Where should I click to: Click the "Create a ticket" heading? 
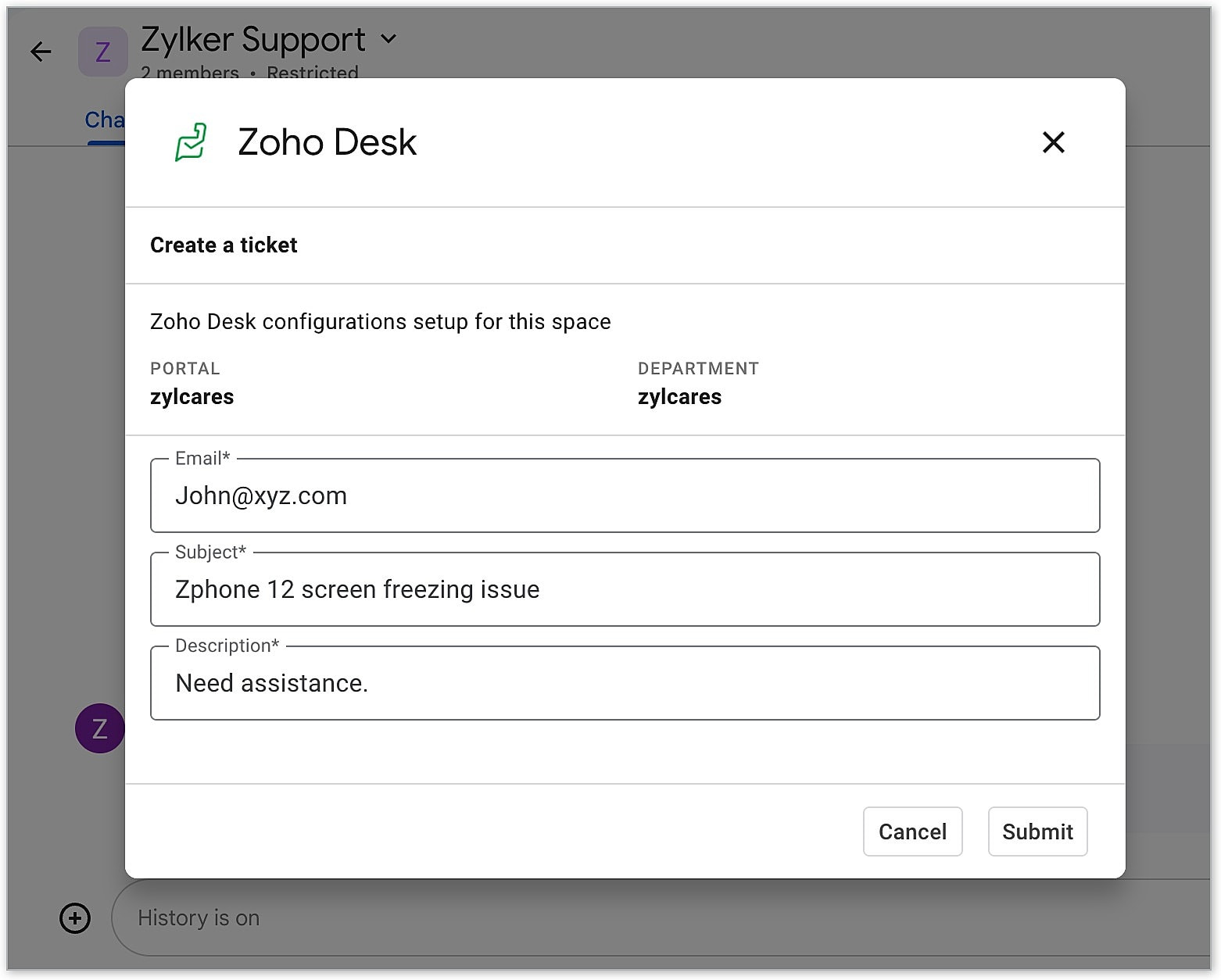click(x=224, y=245)
